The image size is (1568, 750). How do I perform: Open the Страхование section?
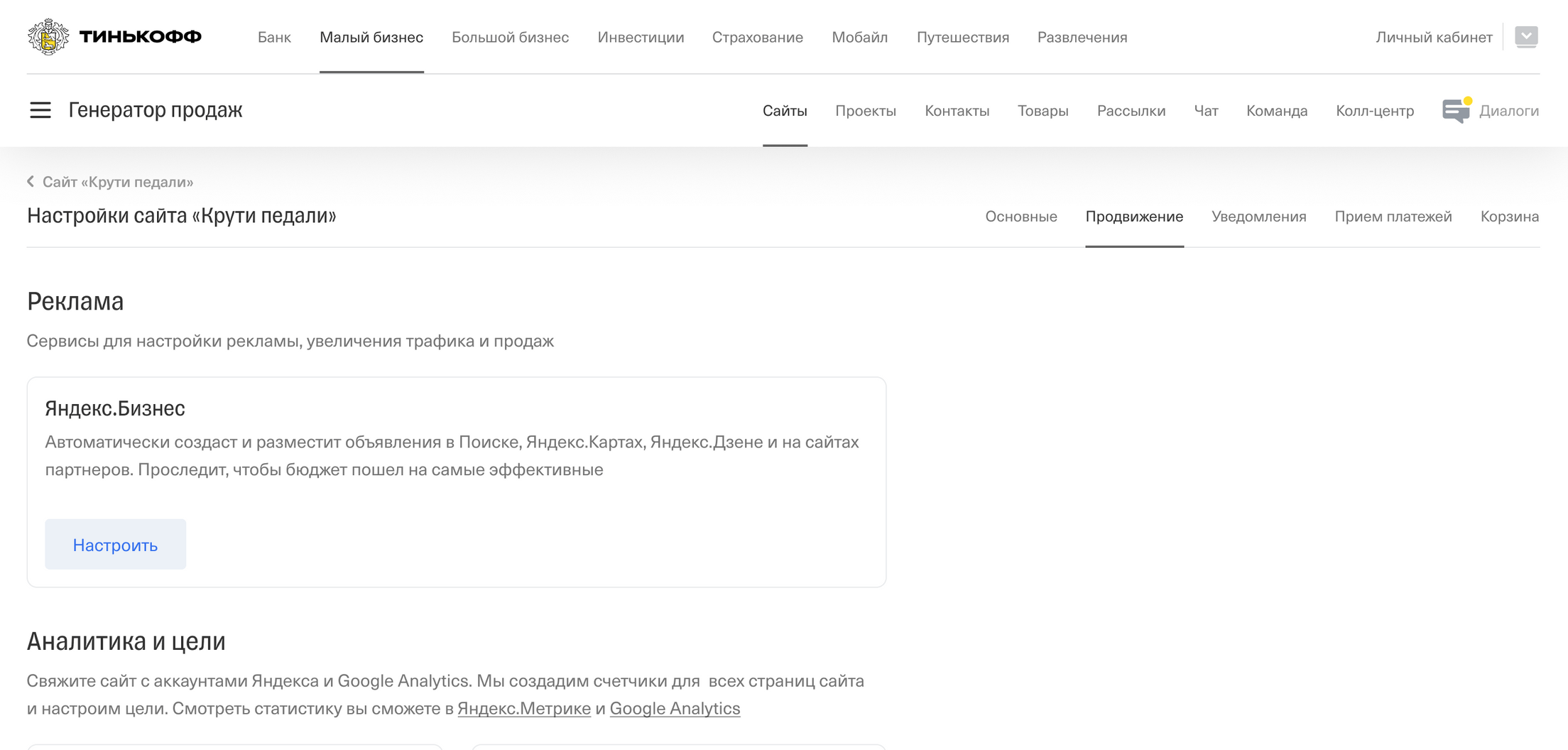click(758, 37)
